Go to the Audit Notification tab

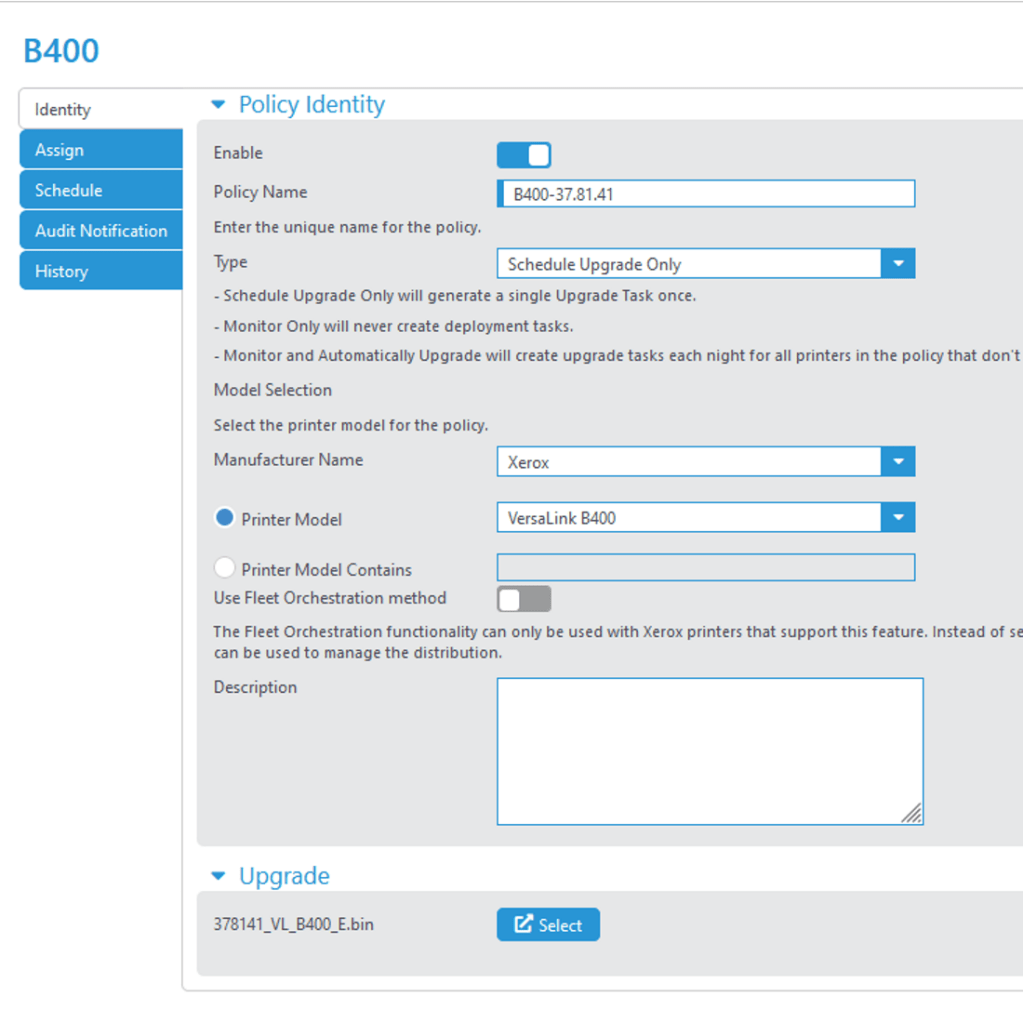(100, 231)
